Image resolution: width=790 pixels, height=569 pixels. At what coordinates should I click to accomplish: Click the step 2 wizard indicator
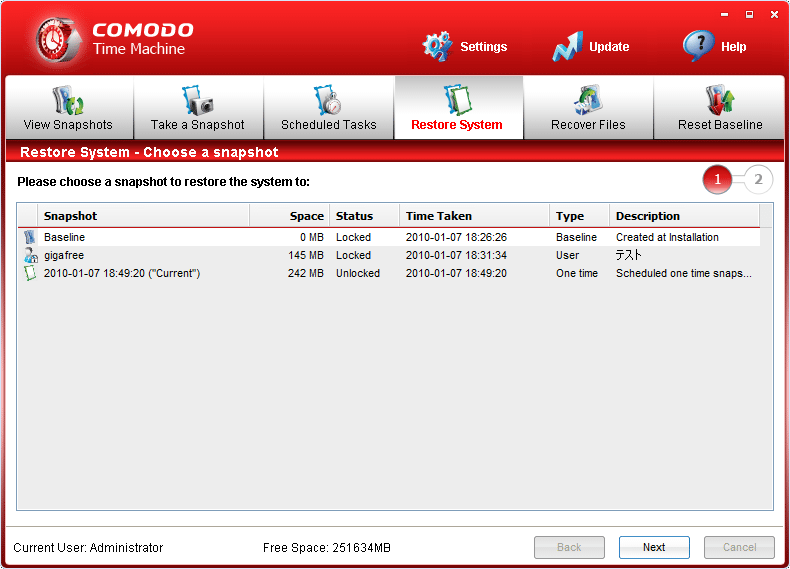758,179
